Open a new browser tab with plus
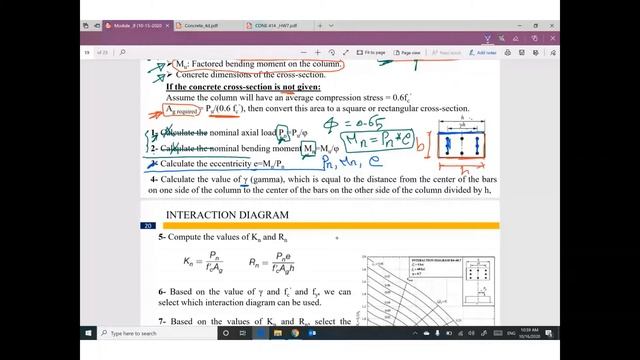Screen dimensions: 640x360 320,25
